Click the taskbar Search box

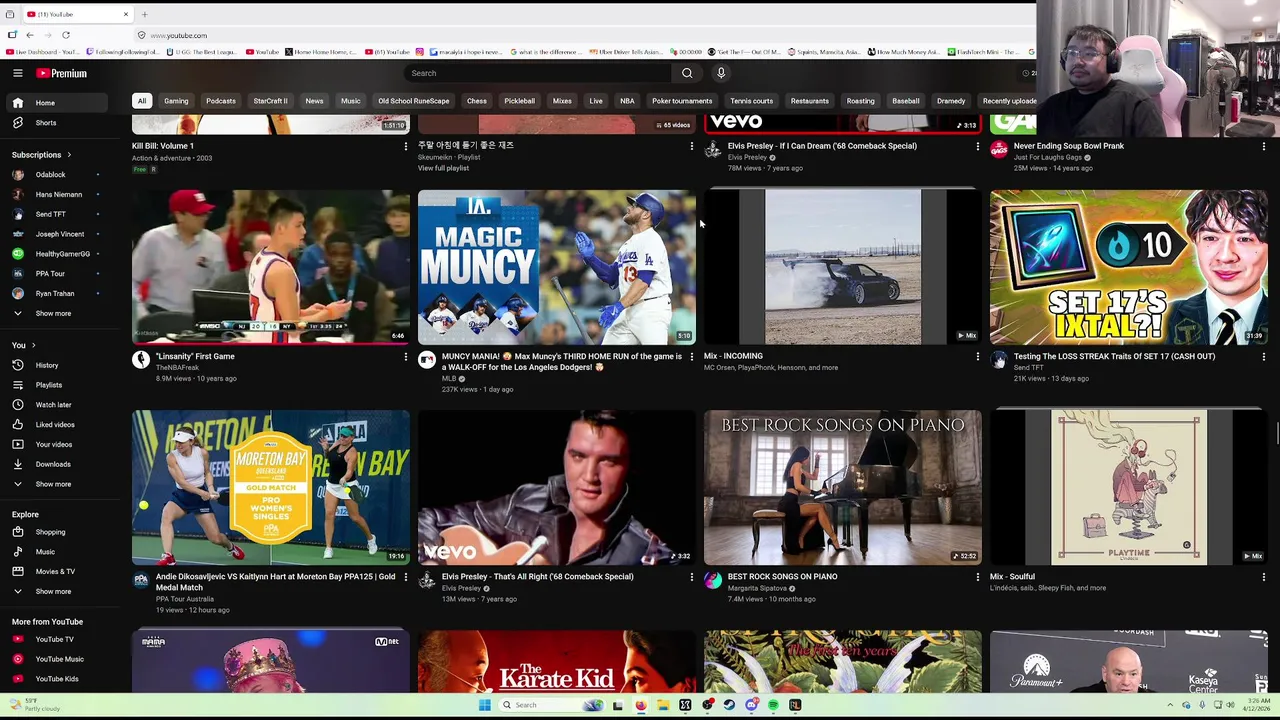pyautogui.click(x=550, y=705)
